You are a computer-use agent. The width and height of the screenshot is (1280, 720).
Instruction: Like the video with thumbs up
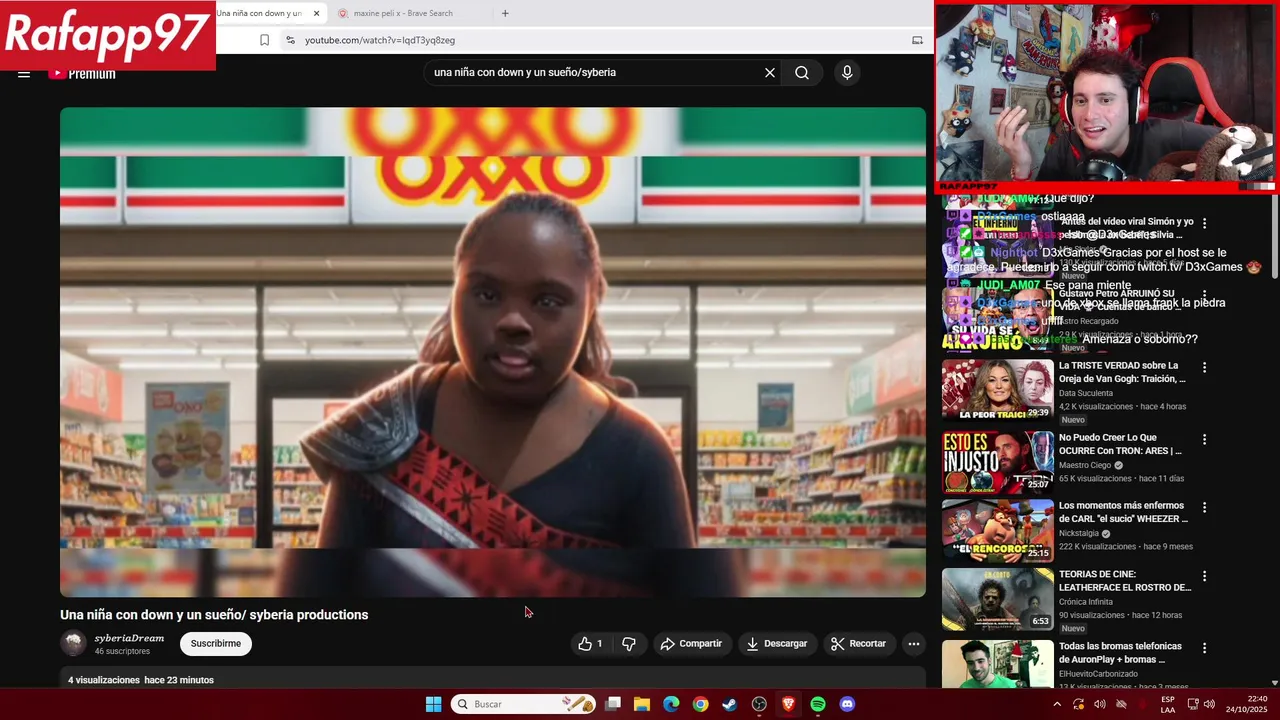click(590, 644)
